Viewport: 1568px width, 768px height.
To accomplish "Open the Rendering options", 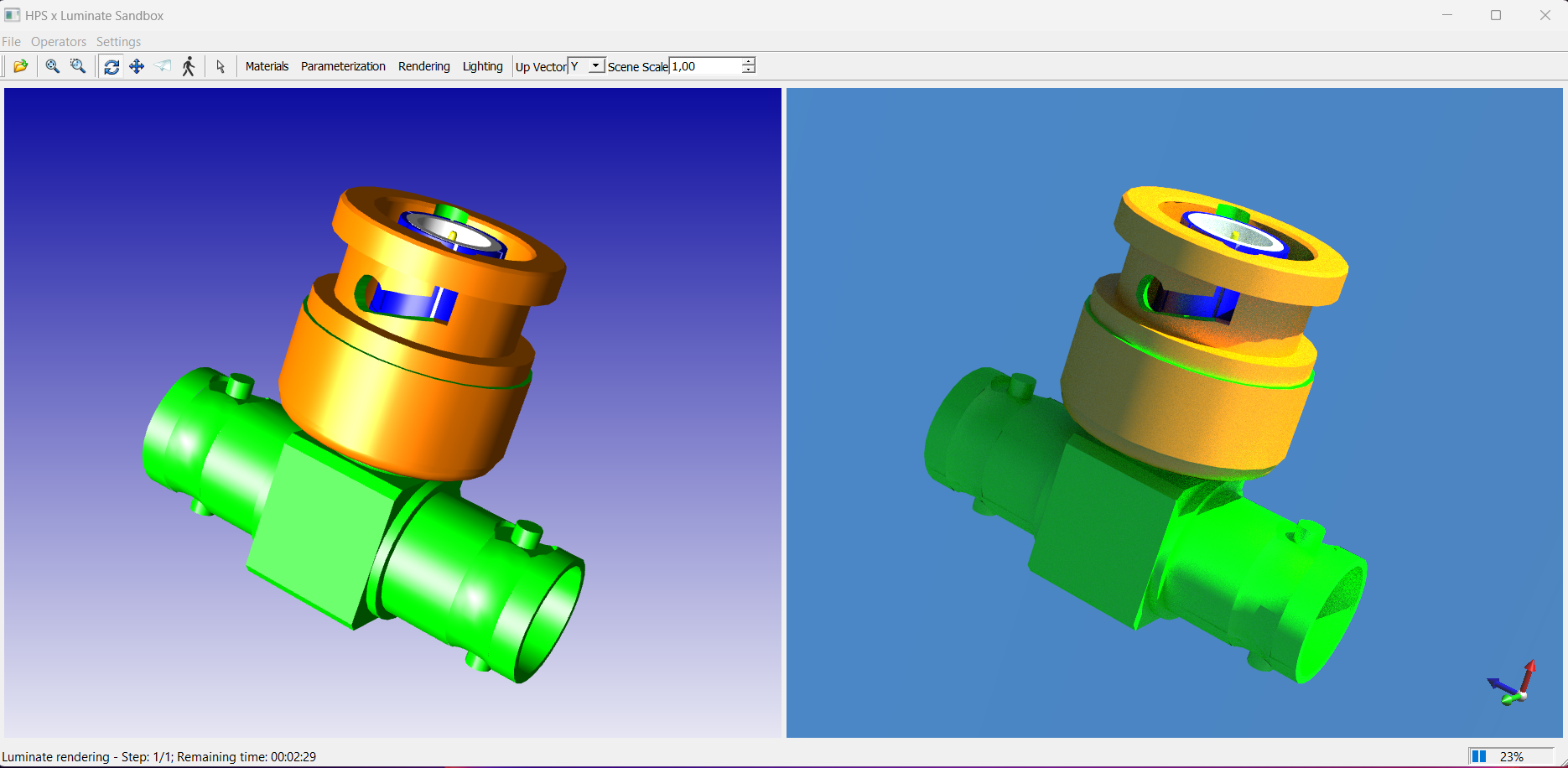I will pyautogui.click(x=423, y=65).
